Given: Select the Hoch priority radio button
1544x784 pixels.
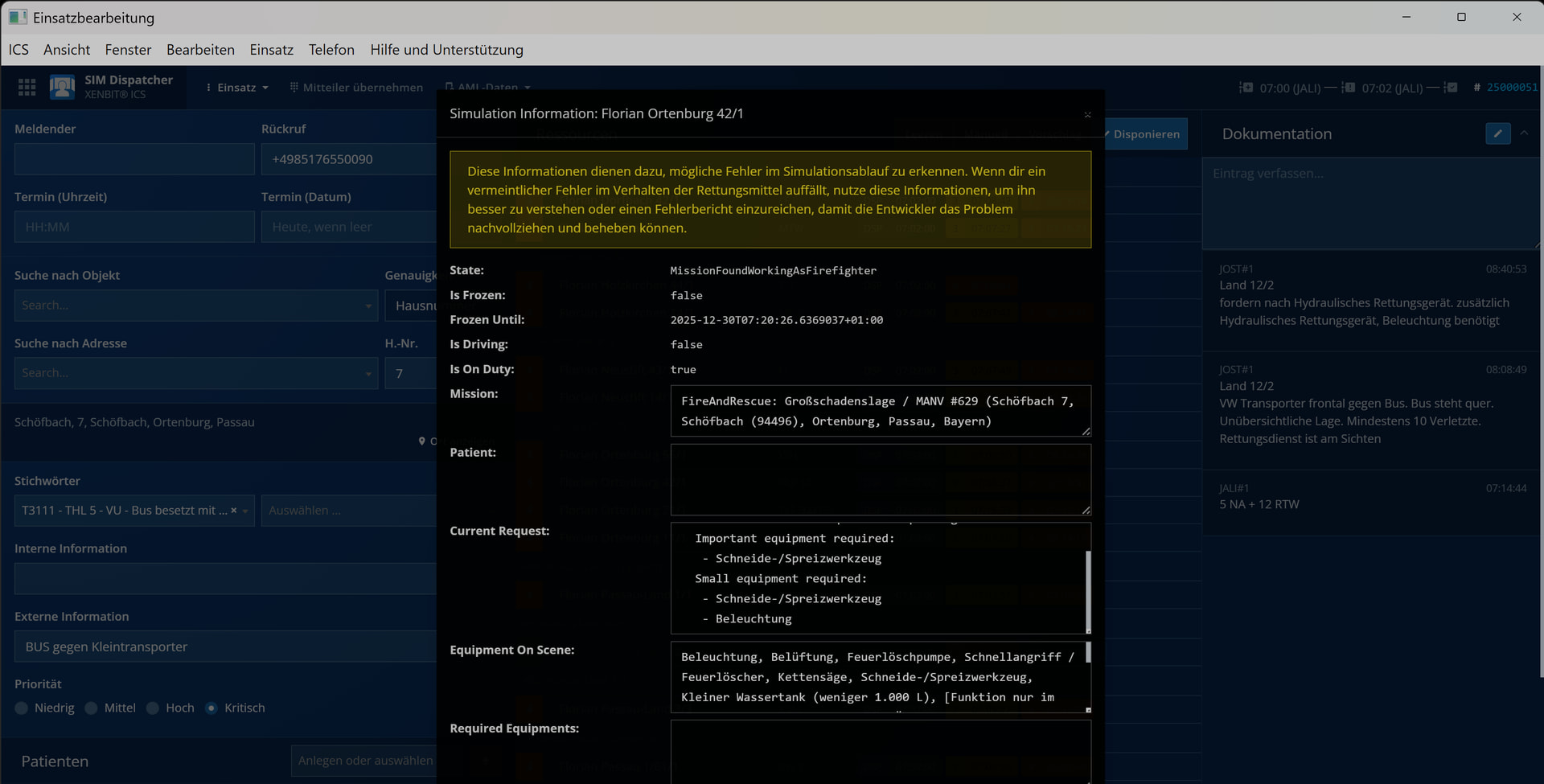Looking at the screenshot, I should tap(152, 708).
